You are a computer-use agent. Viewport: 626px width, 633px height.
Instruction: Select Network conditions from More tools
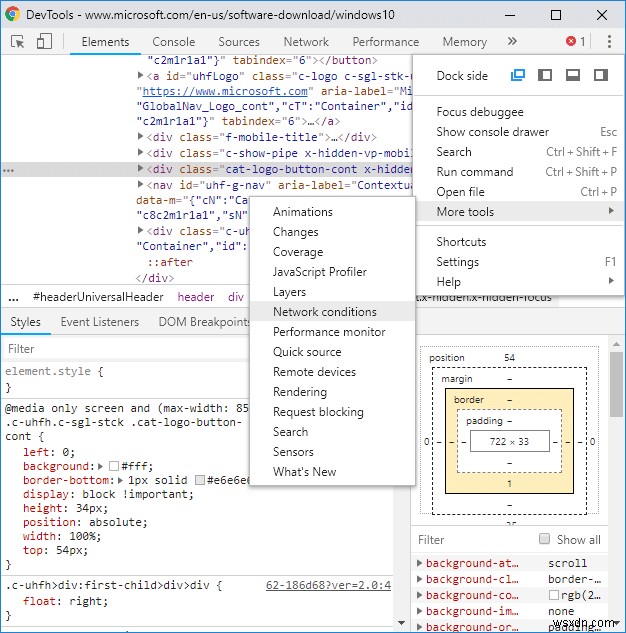[x=325, y=312]
